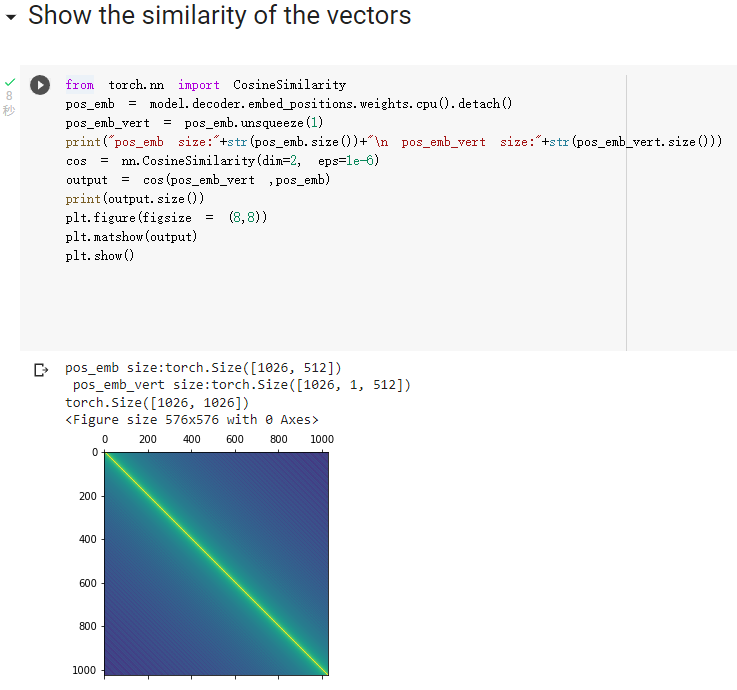The height and width of the screenshot is (690, 737).
Task: Click the execution time label under the checkmark
Action: (9, 103)
